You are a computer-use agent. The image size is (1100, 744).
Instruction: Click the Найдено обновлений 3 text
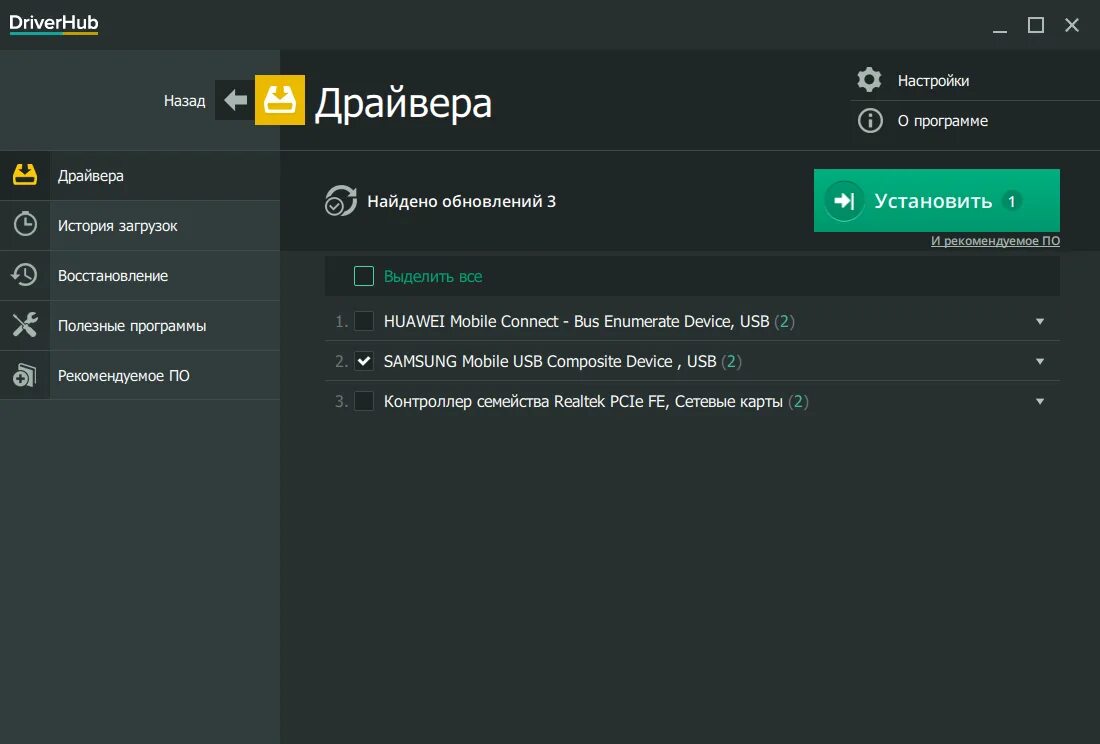(461, 201)
